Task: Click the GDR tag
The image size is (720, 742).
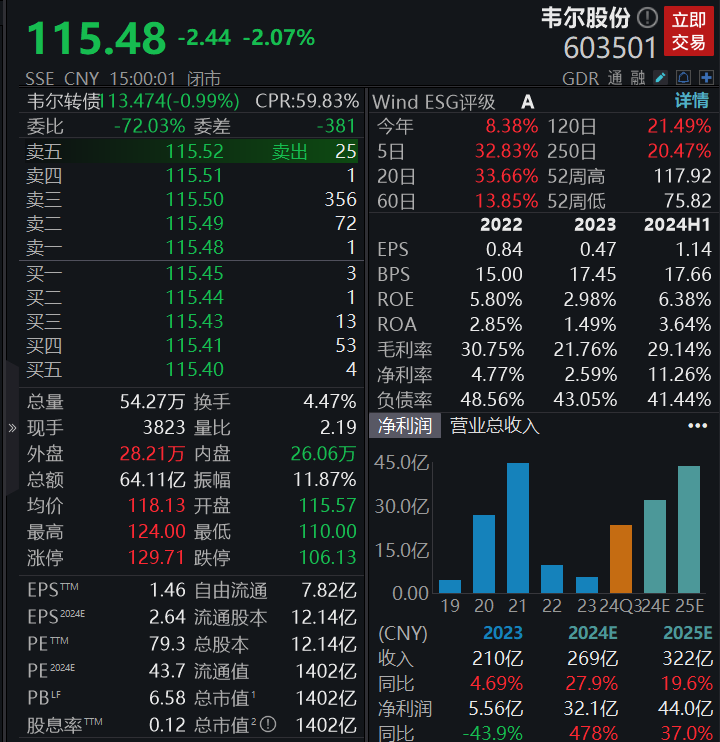Action: [x=580, y=78]
